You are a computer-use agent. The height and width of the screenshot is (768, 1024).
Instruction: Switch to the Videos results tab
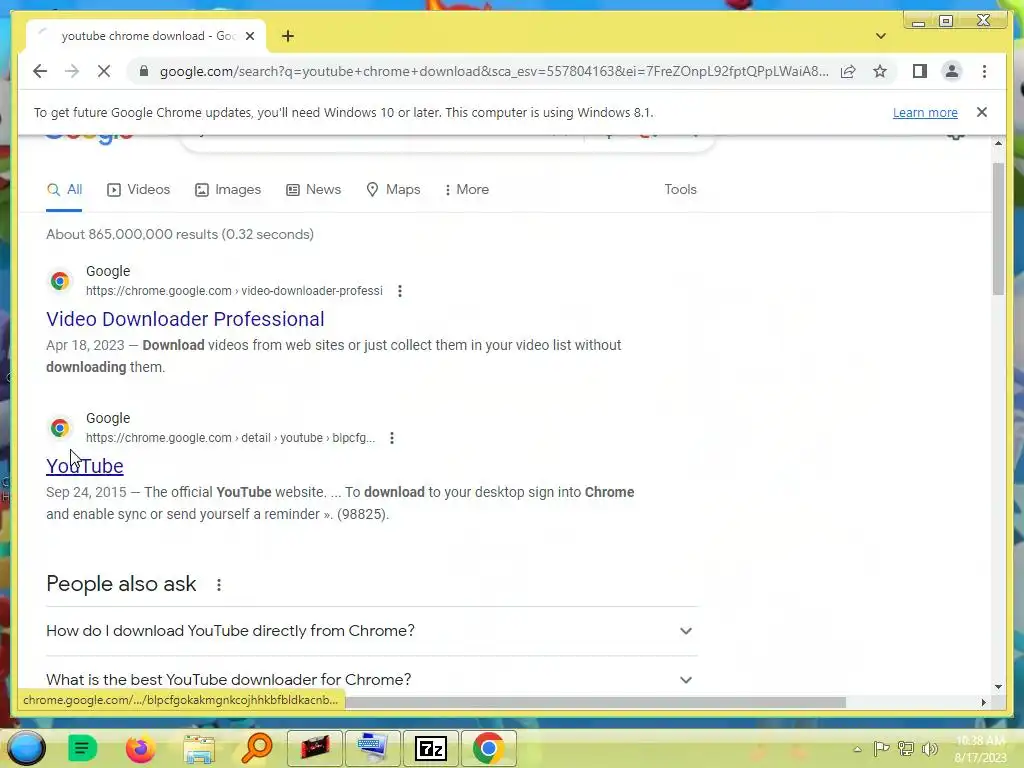click(x=138, y=190)
